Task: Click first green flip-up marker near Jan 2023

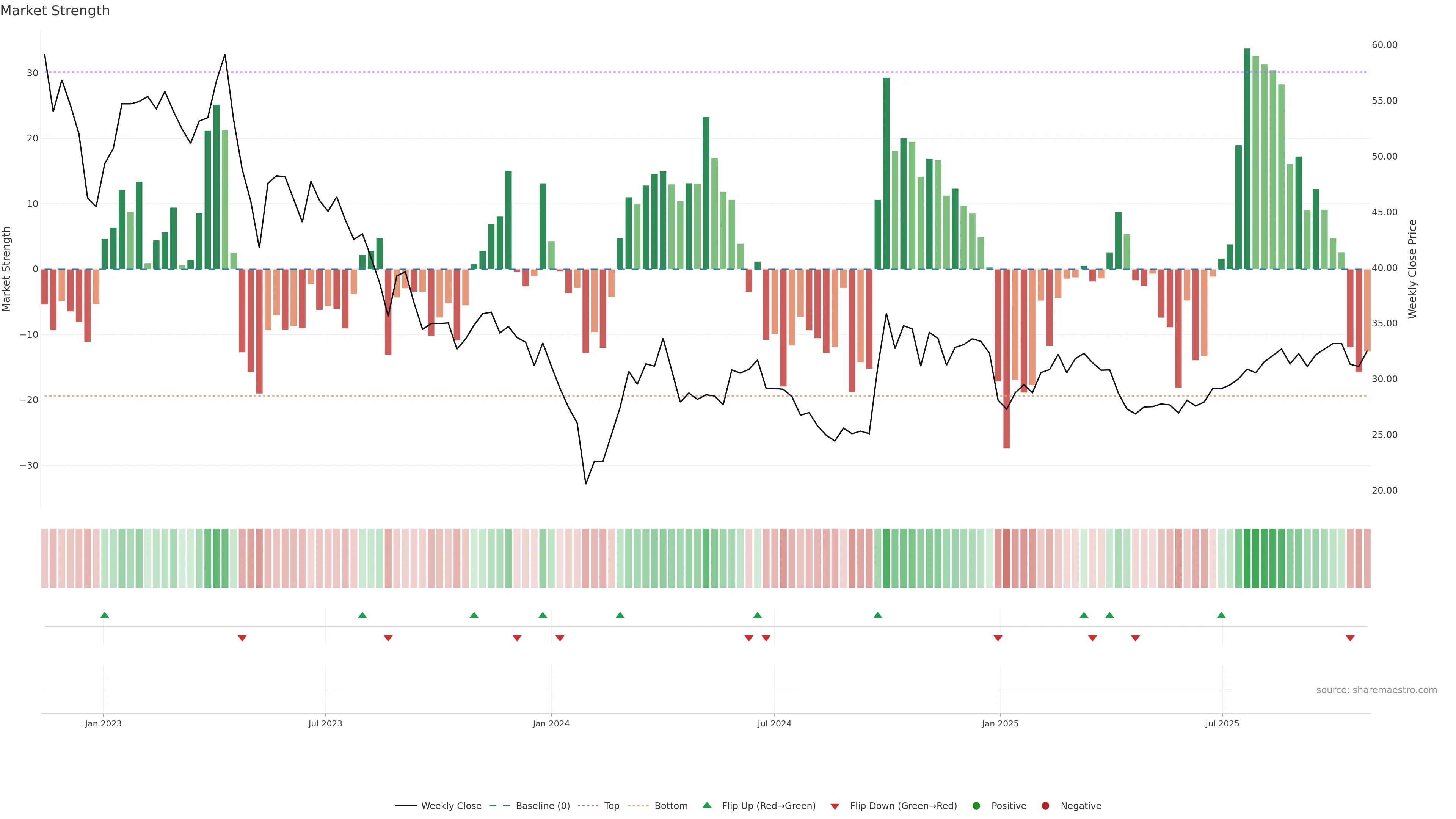Action: pyautogui.click(x=105, y=615)
